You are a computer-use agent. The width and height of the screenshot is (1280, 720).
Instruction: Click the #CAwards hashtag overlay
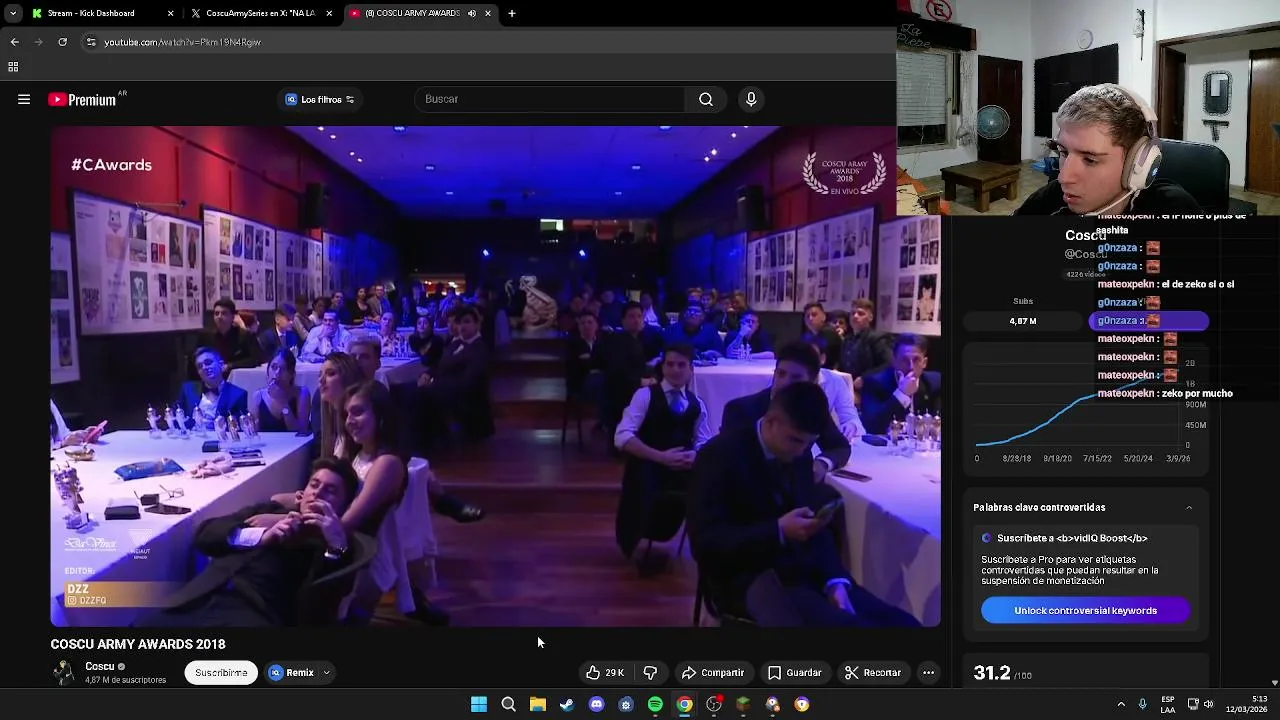[111, 165]
